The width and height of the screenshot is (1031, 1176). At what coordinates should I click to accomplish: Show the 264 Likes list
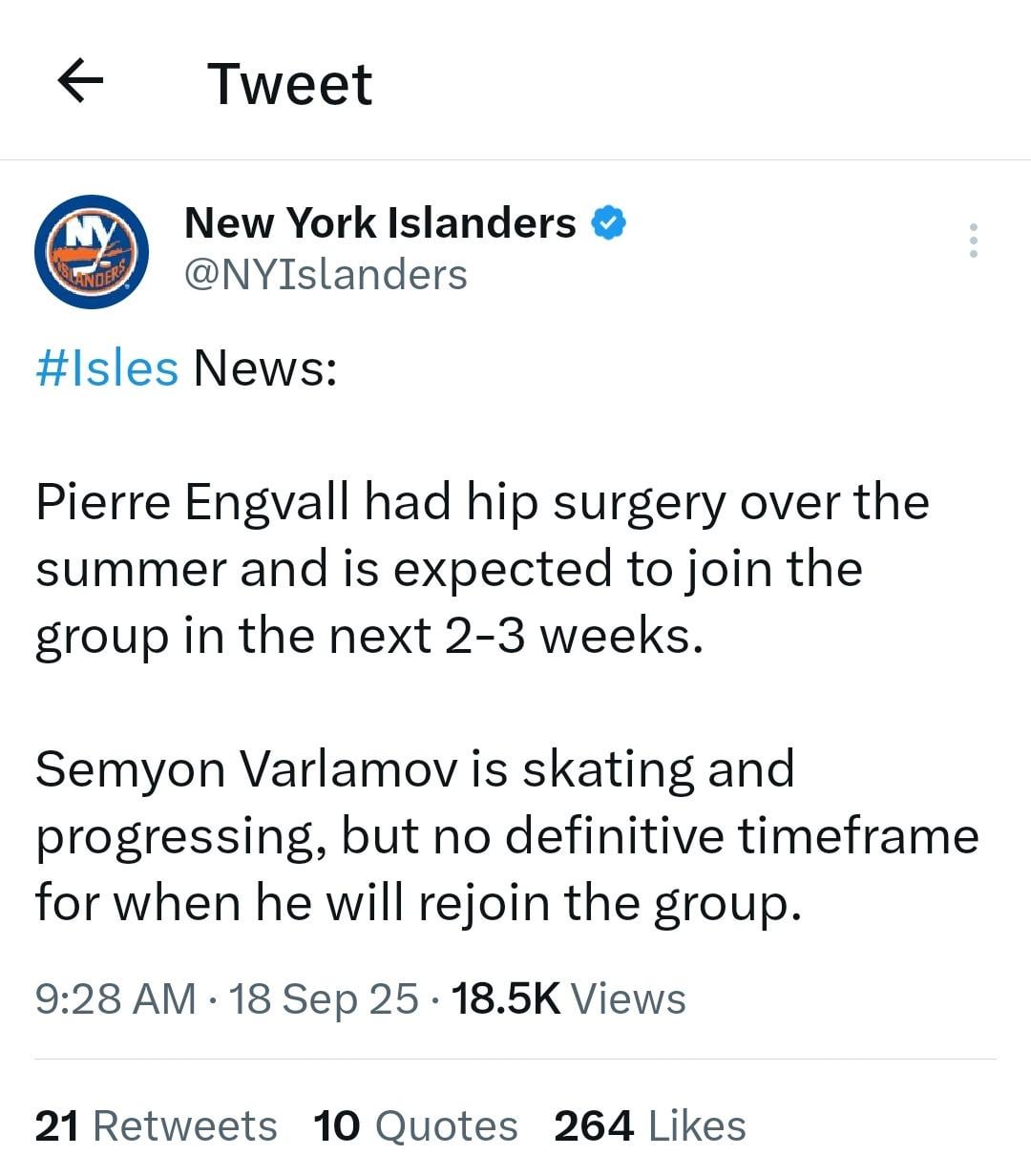pos(649,1125)
